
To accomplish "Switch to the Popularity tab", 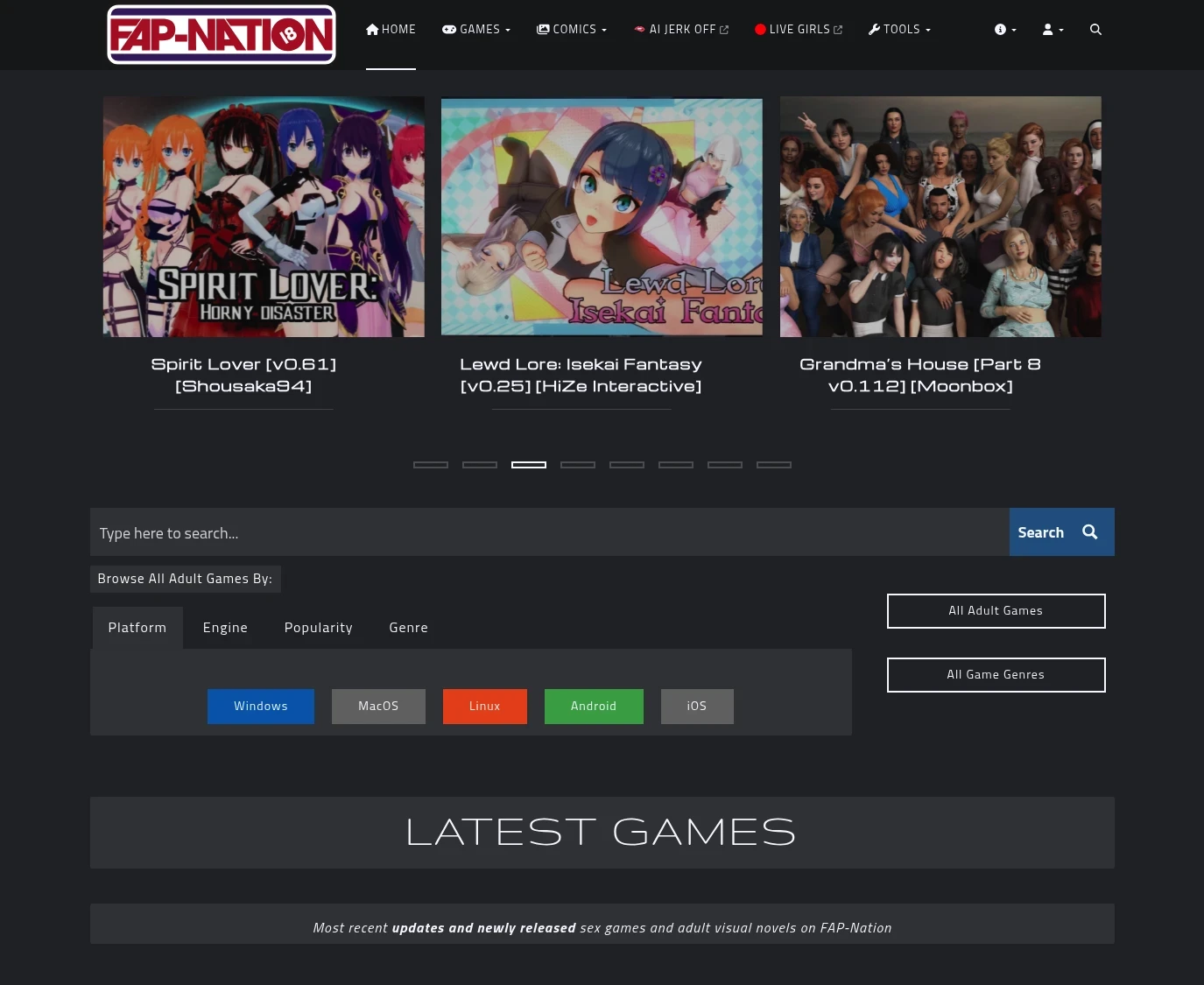I will tap(319, 628).
